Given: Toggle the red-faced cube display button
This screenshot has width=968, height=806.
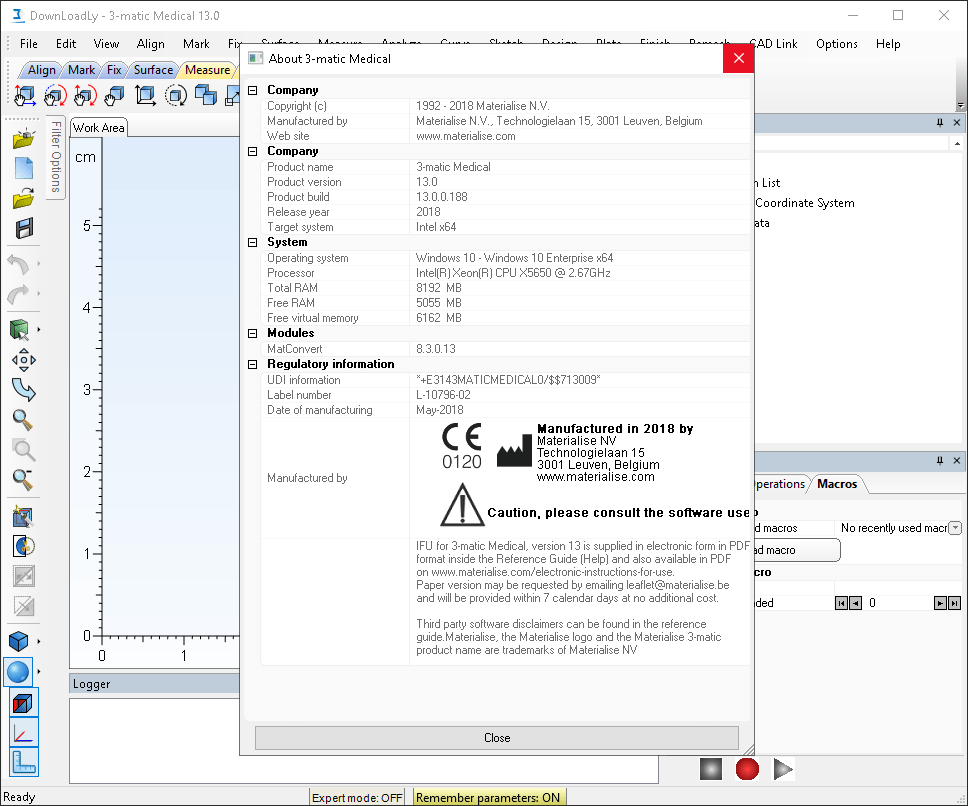Looking at the screenshot, I should (24, 702).
